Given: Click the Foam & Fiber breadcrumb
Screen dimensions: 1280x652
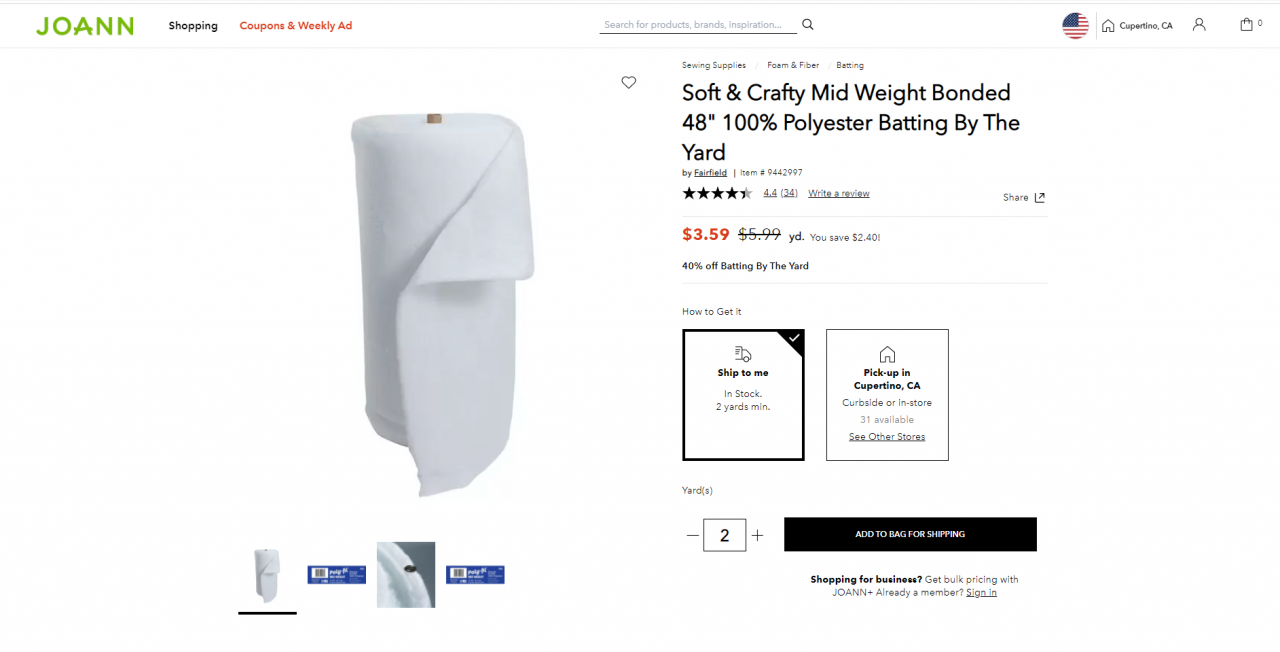Looking at the screenshot, I should [x=793, y=65].
